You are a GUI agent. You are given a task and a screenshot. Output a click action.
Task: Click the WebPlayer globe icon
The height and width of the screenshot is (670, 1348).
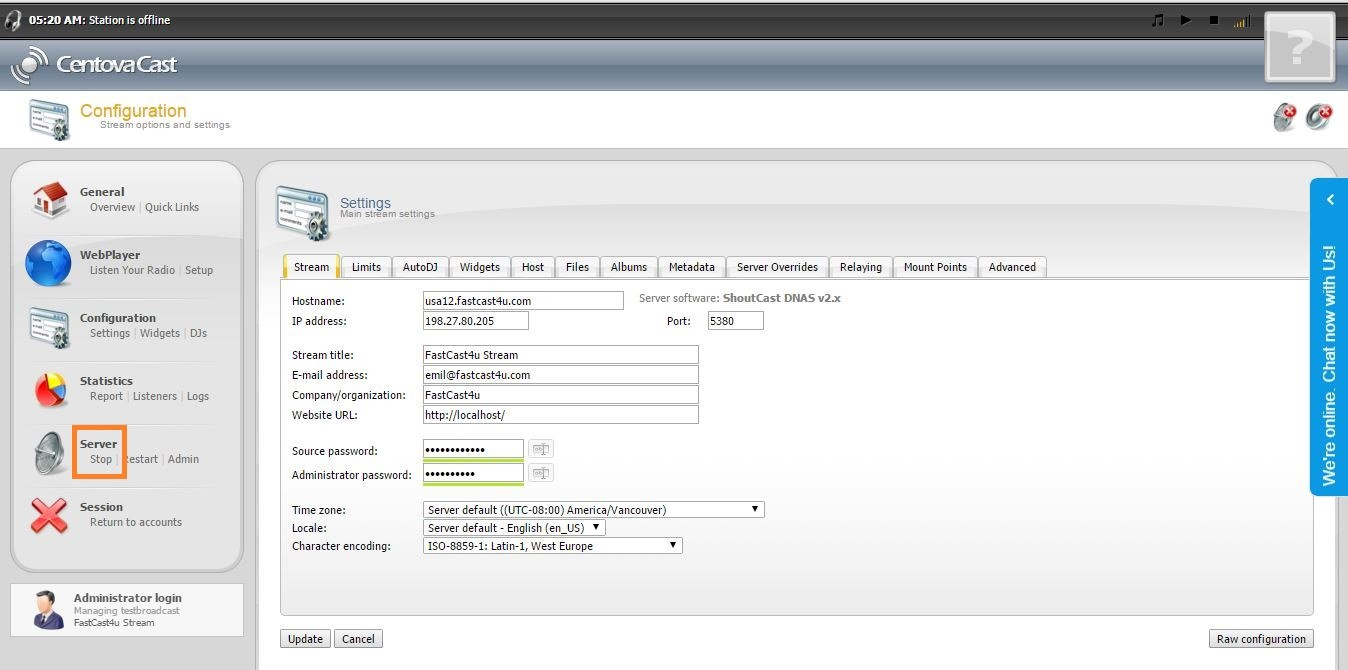pyautogui.click(x=49, y=264)
